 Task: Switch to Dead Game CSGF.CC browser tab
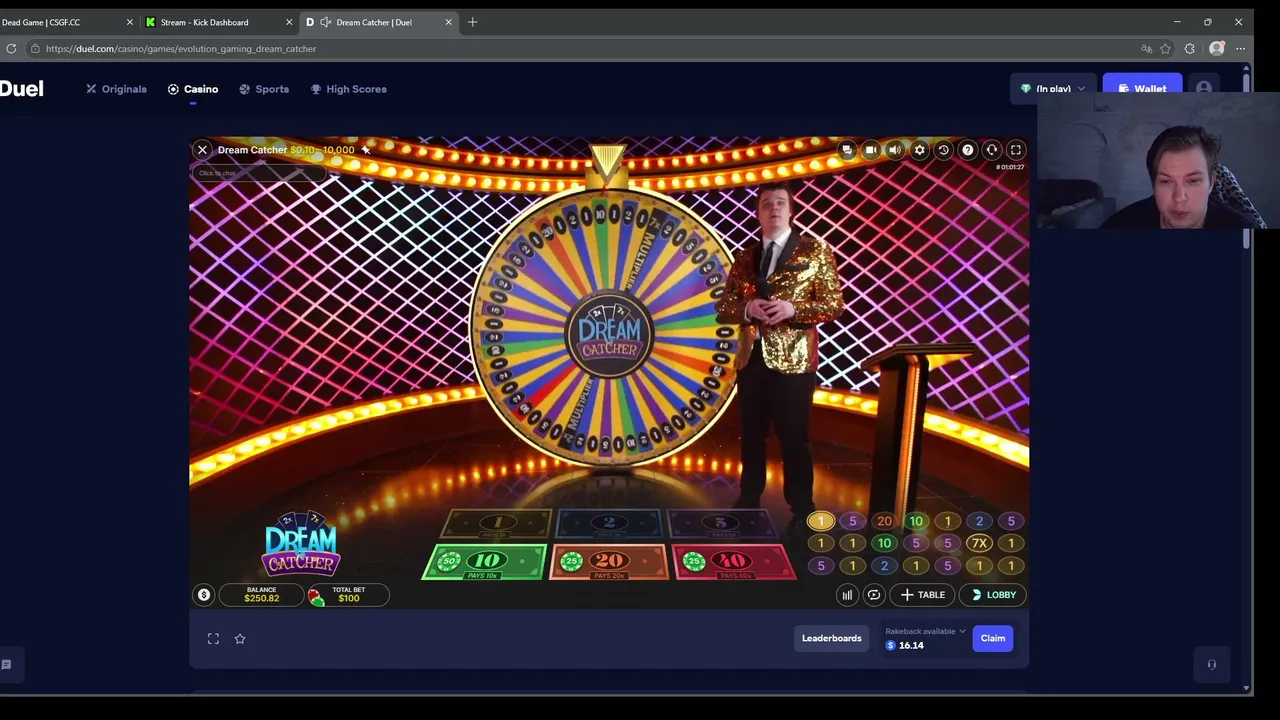coord(60,22)
